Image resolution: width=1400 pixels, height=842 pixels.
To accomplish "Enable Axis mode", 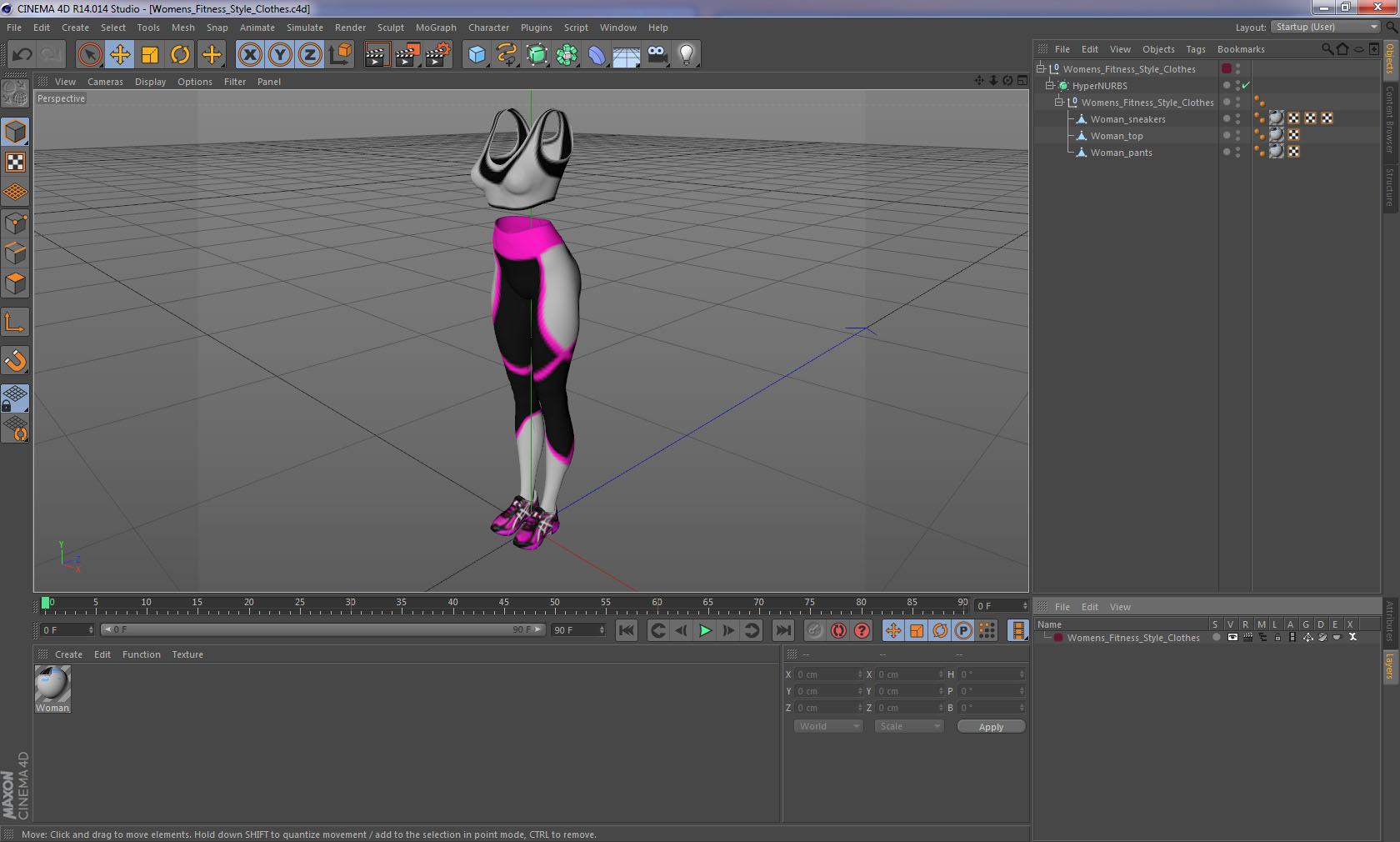I will click(x=15, y=322).
